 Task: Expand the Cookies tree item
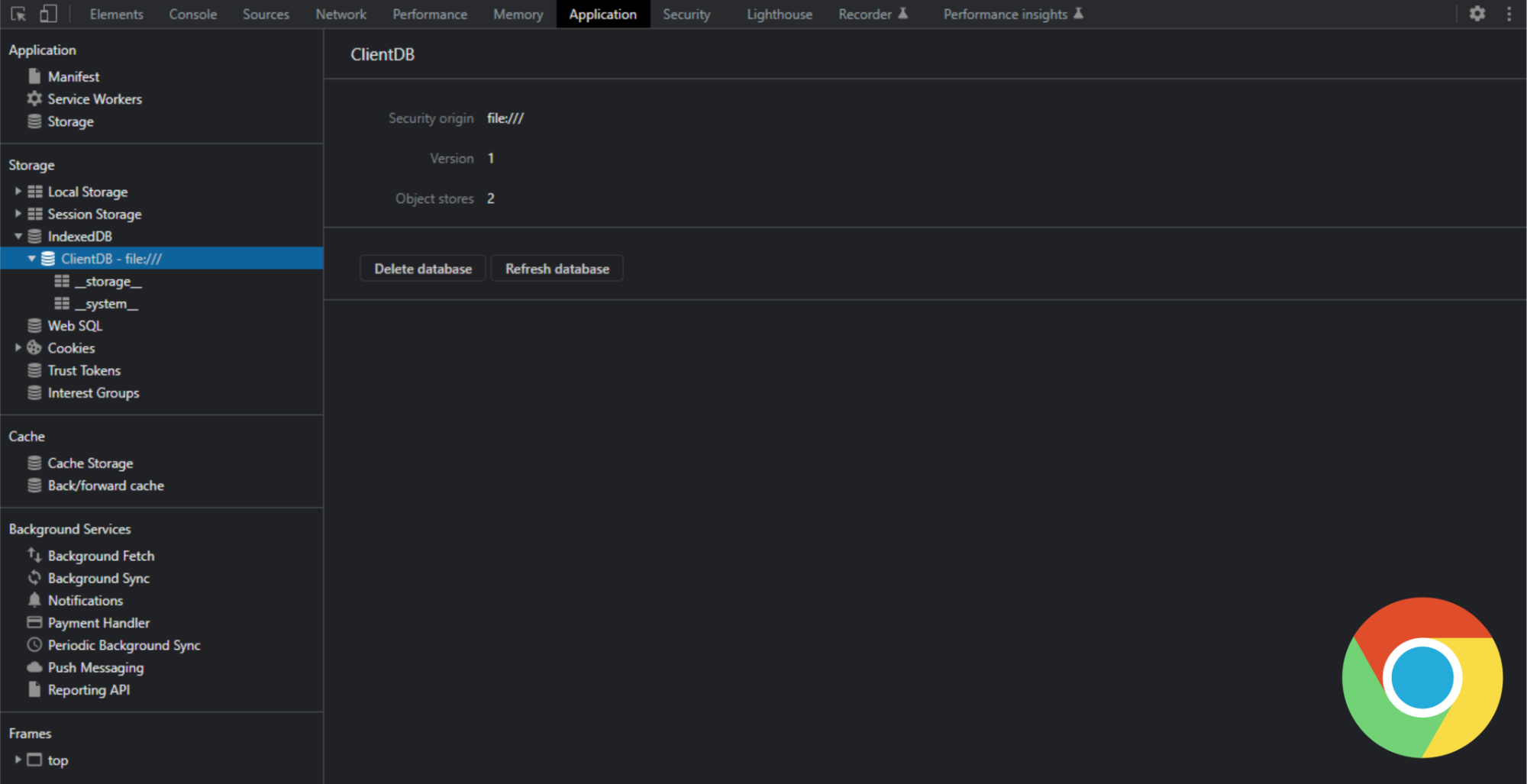18,347
